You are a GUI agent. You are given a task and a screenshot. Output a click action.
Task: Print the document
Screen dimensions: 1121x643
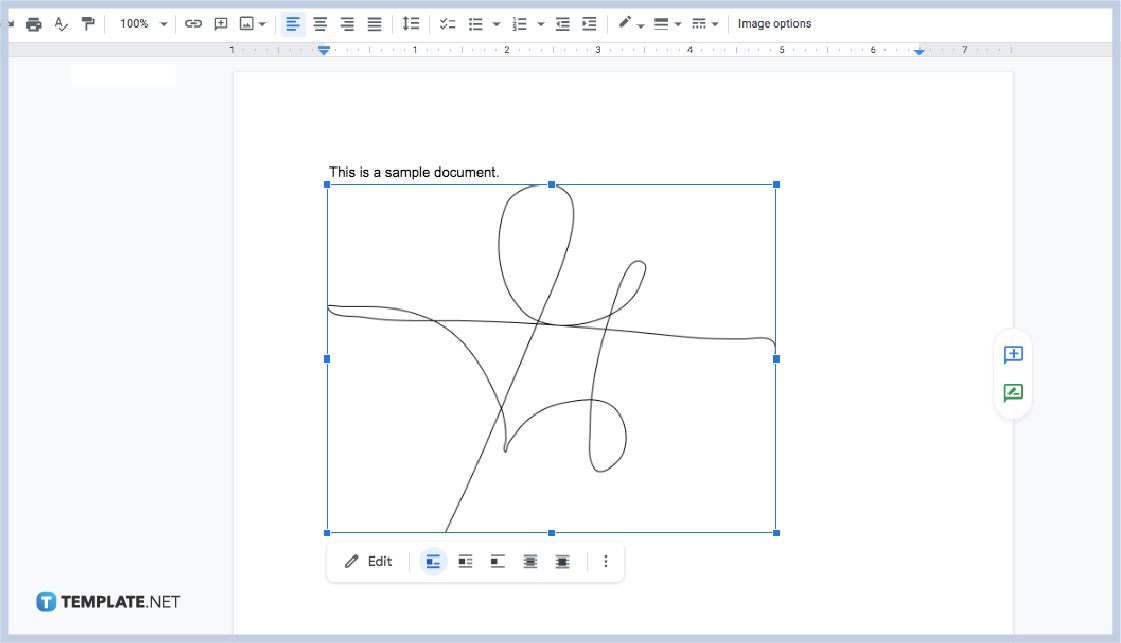click(x=34, y=23)
